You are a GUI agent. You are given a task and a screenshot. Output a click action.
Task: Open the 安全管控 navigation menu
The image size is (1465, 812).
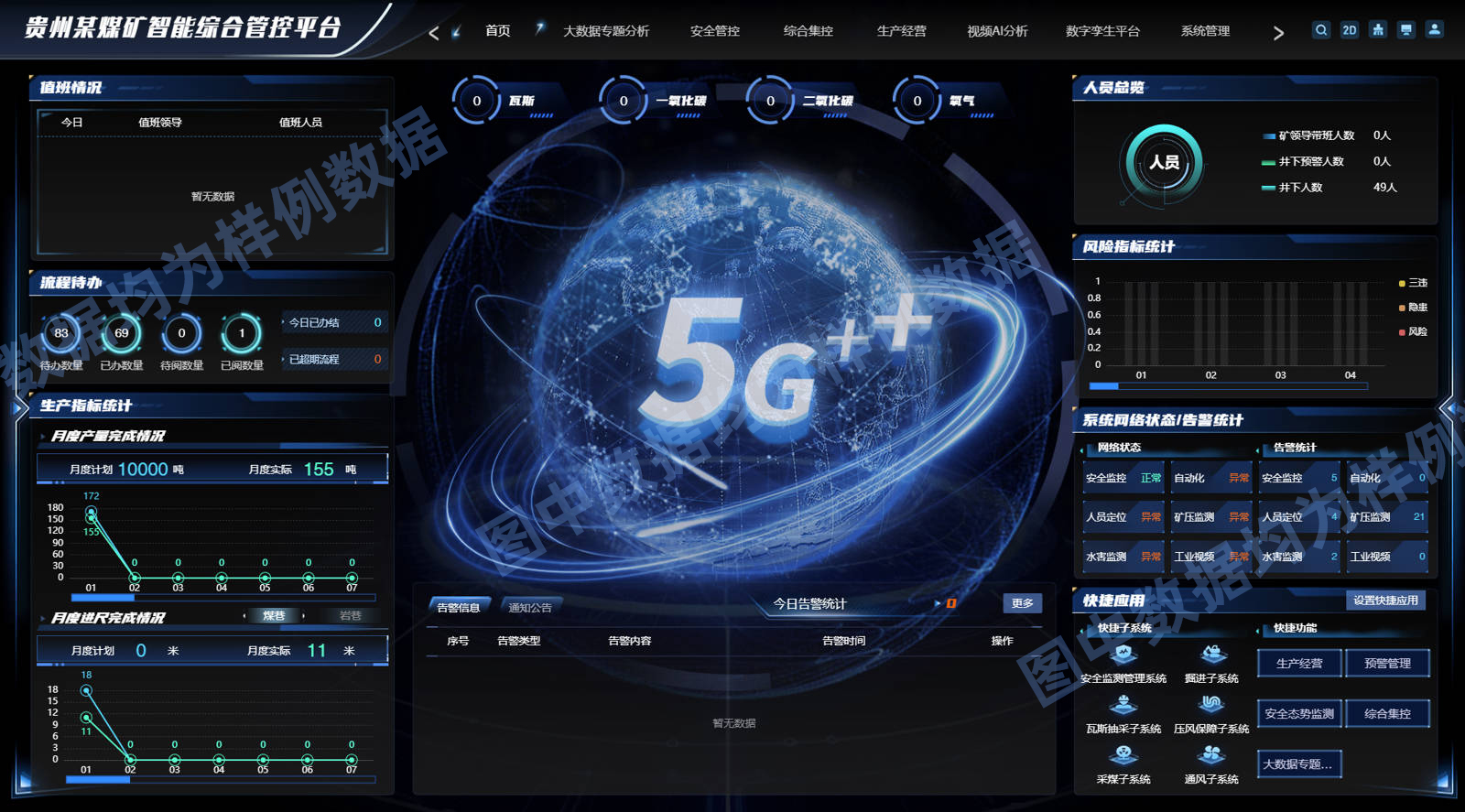click(714, 31)
